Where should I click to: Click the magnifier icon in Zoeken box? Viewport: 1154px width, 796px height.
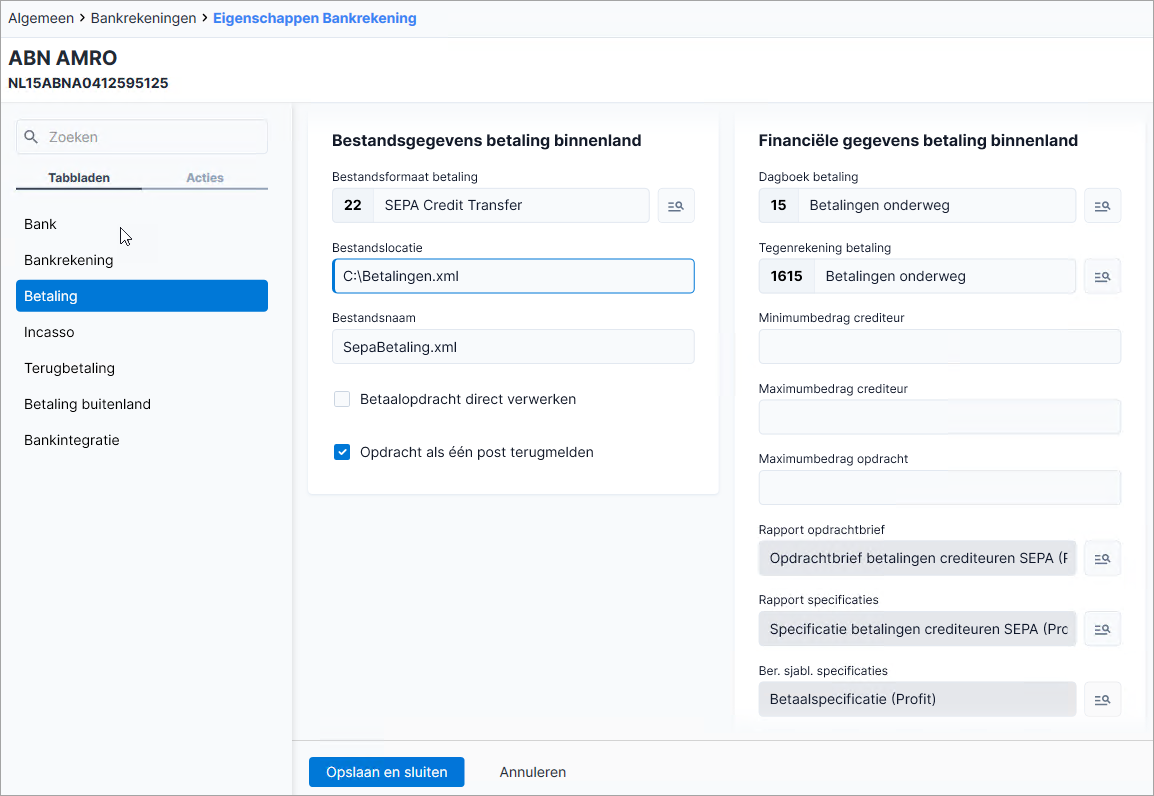tap(31, 137)
